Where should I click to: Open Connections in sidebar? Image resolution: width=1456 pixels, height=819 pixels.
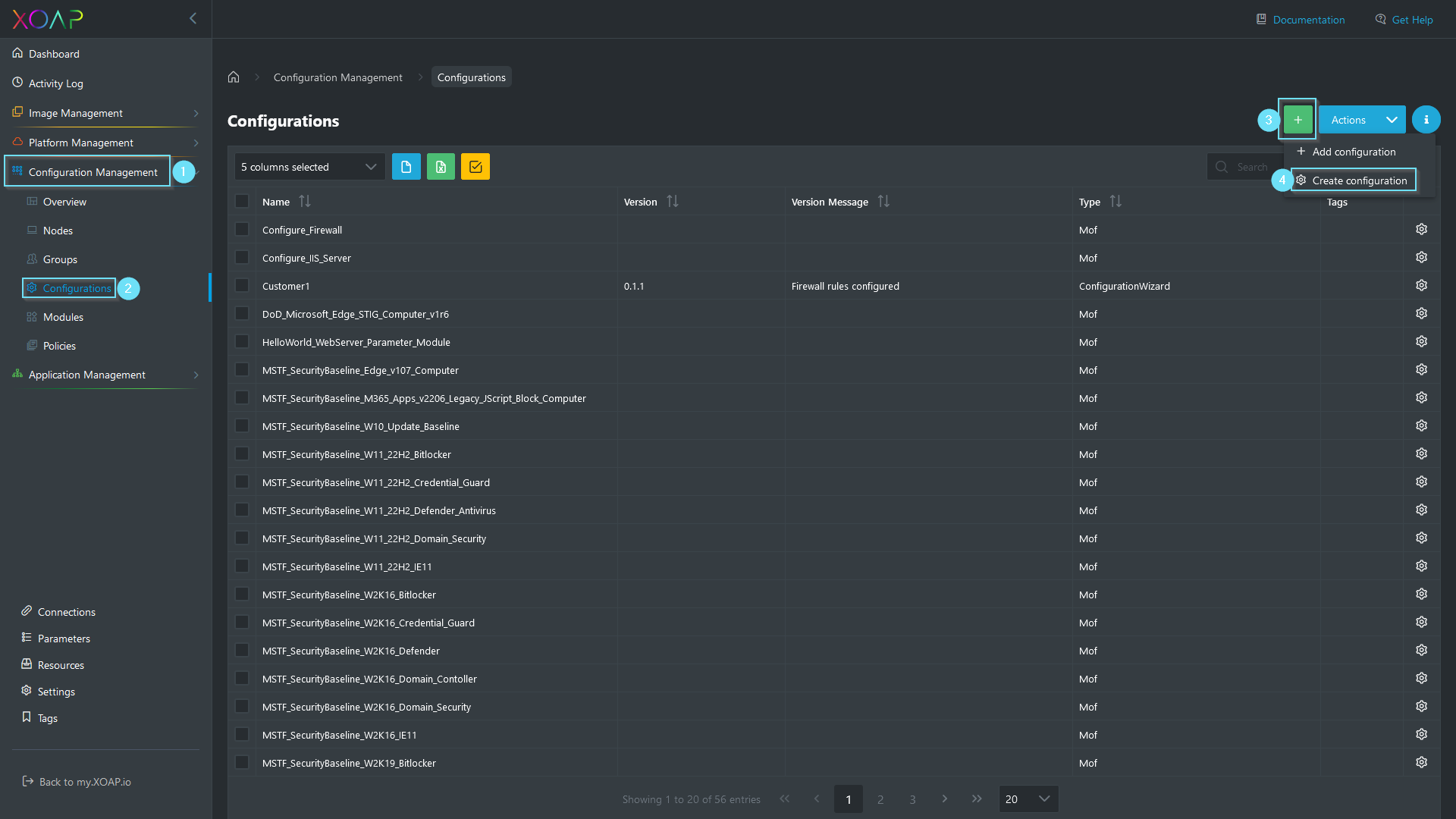tap(58, 612)
